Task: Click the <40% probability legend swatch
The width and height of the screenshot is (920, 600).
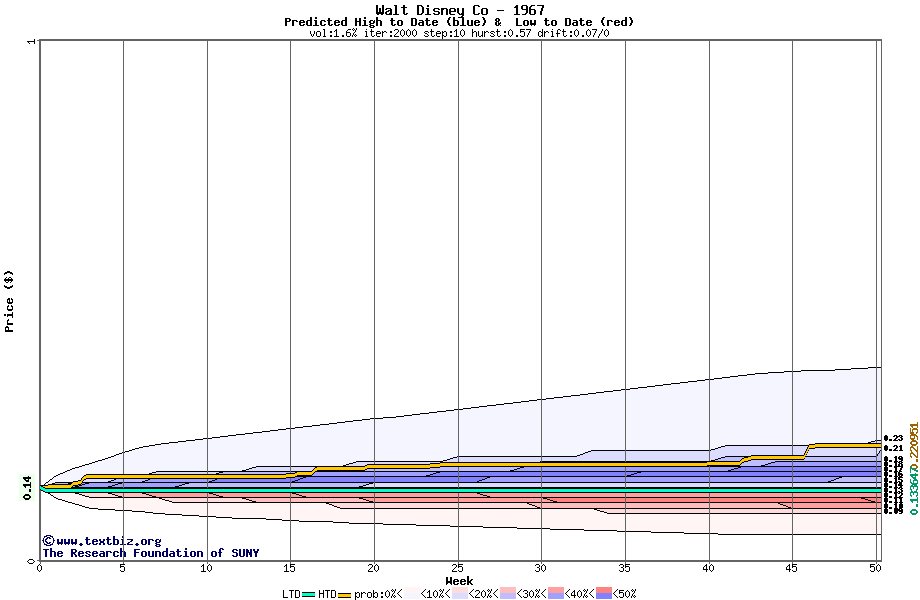Action: [556, 594]
